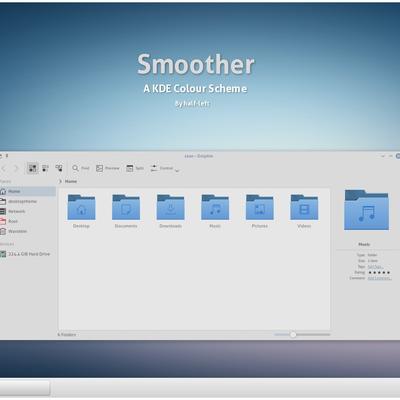Go back with the left arrow button
400x400 pixels.
tap(4, 168)
